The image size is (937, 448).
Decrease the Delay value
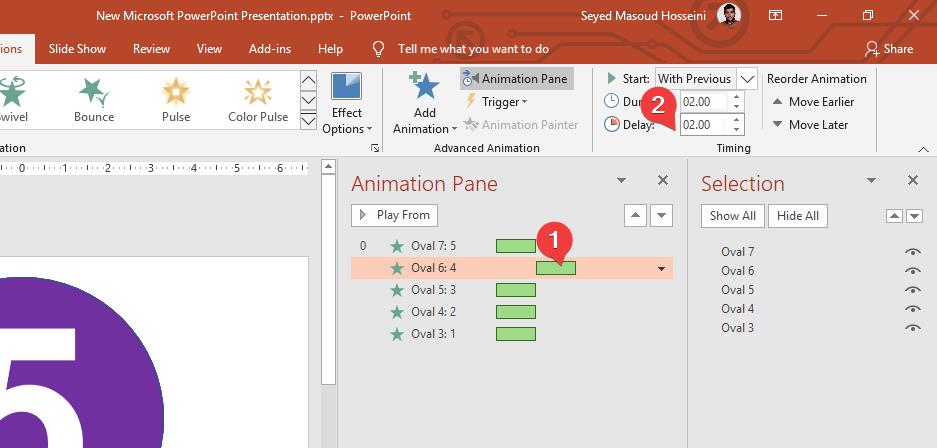(736, 129)
